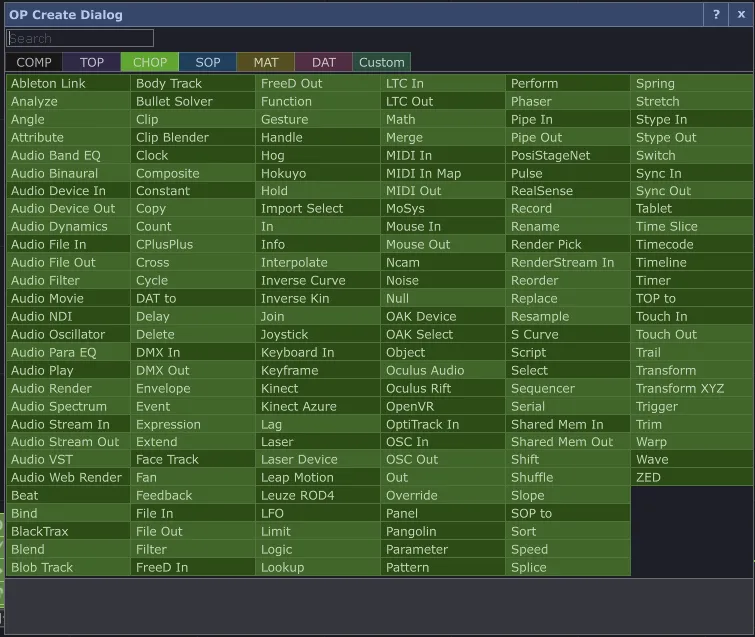Select the Kinect Azure operator
The height and width of the screenshot is (637, 755).
click(x=318, y=406)
